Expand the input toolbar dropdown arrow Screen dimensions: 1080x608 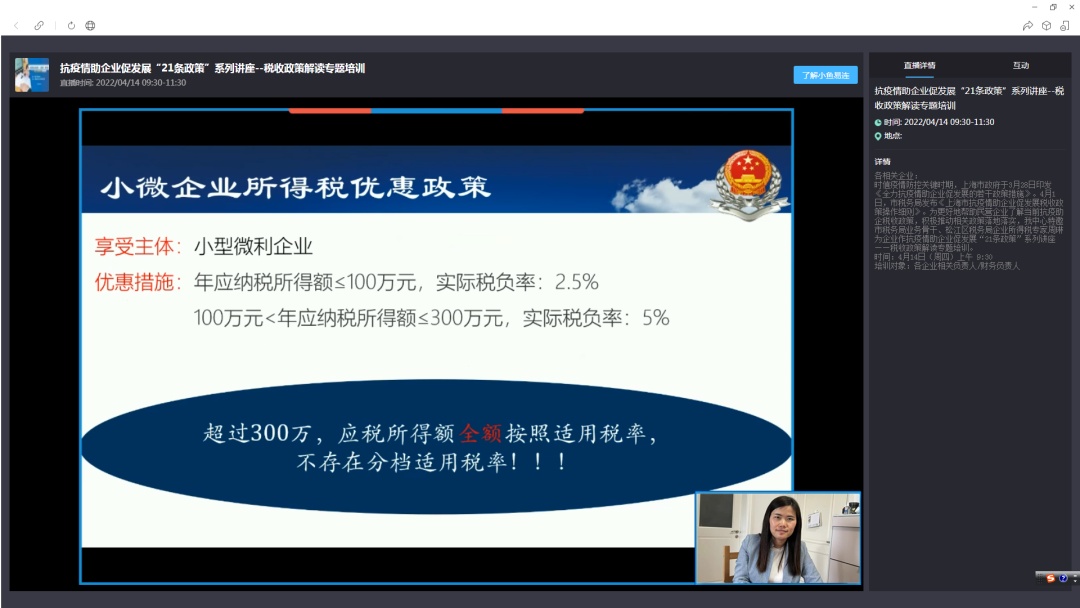pyautogui.click(x=1075, y=579)
